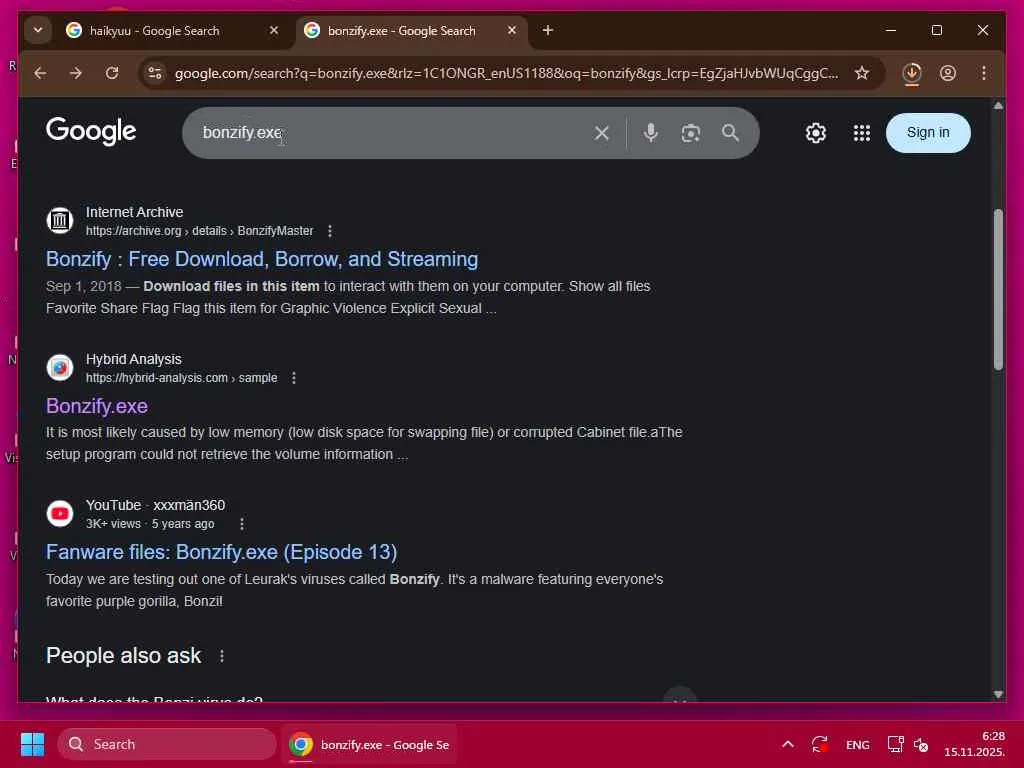The height and width of the screenshot is (768, 1024).
Task: Close the bonzify.exe Google Search tab
Action: click(x=512, y=30)
